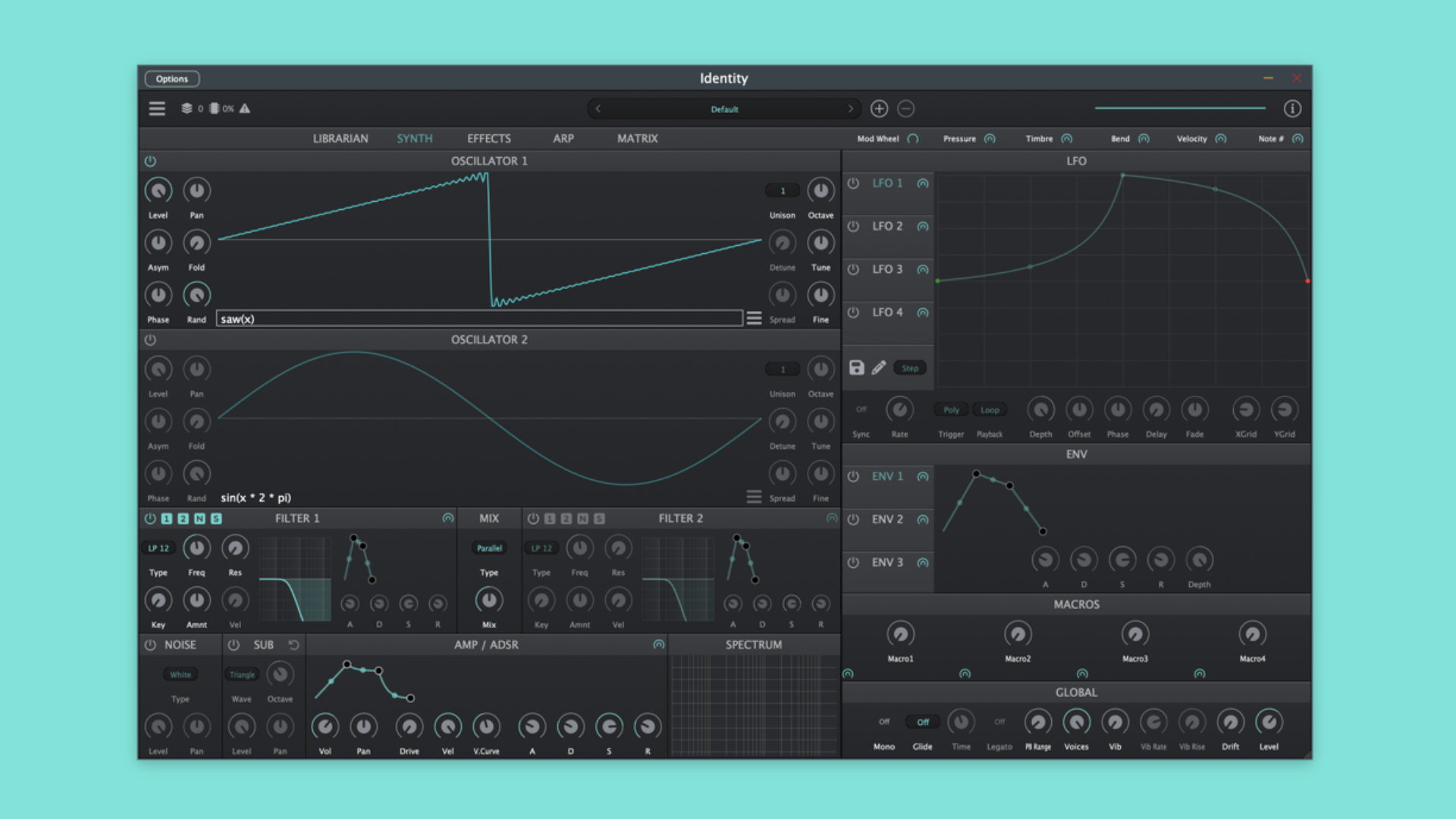The height and width of the screenshot is (819, 1456).
Task: Open the info icon at top right
Action: pyautogui.click(x=1292, y=108)
